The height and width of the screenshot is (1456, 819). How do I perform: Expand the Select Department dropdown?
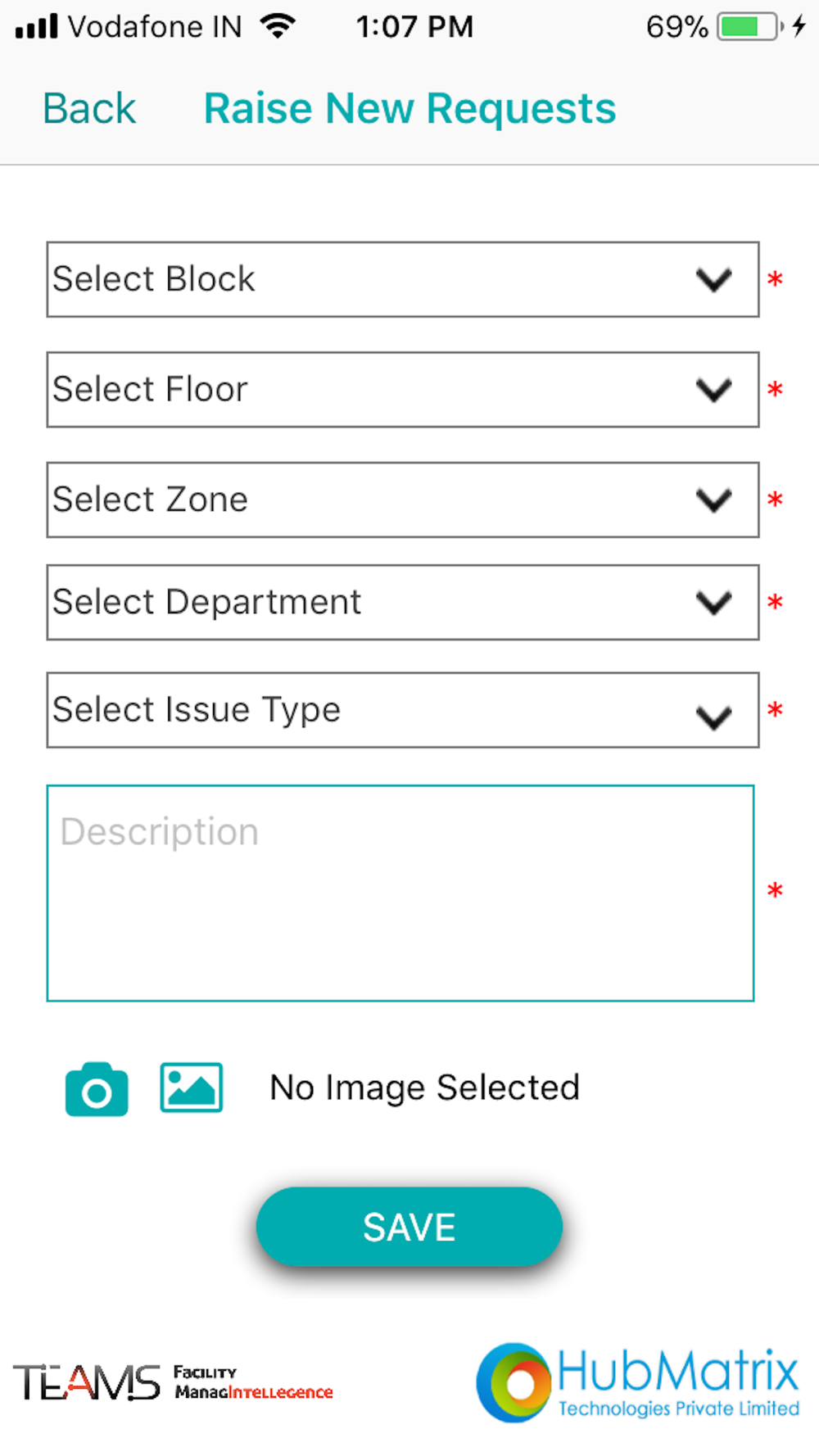[403, 602]
